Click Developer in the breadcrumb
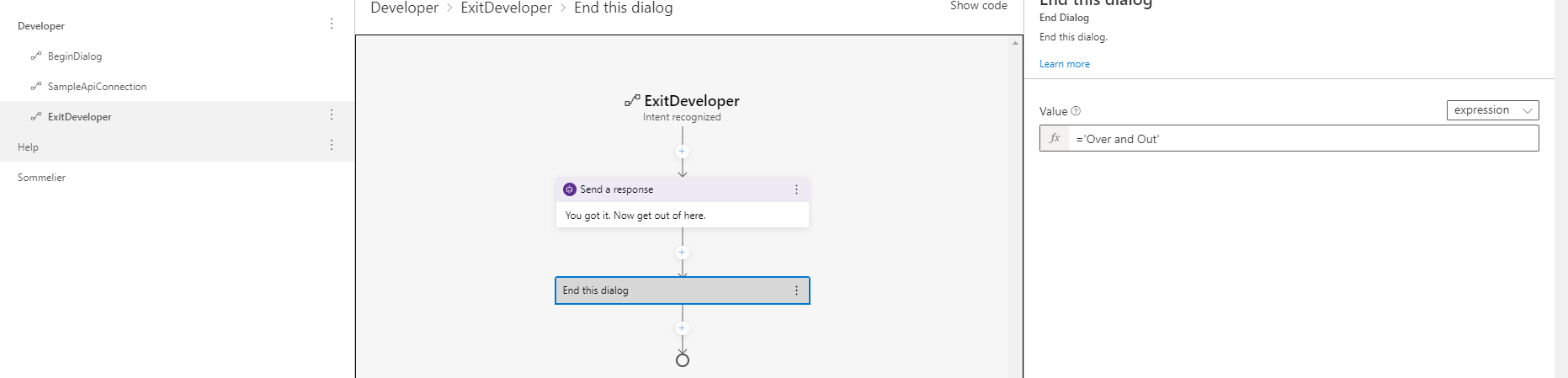This screenshot has width=1568, height=378. coord(404,8)
